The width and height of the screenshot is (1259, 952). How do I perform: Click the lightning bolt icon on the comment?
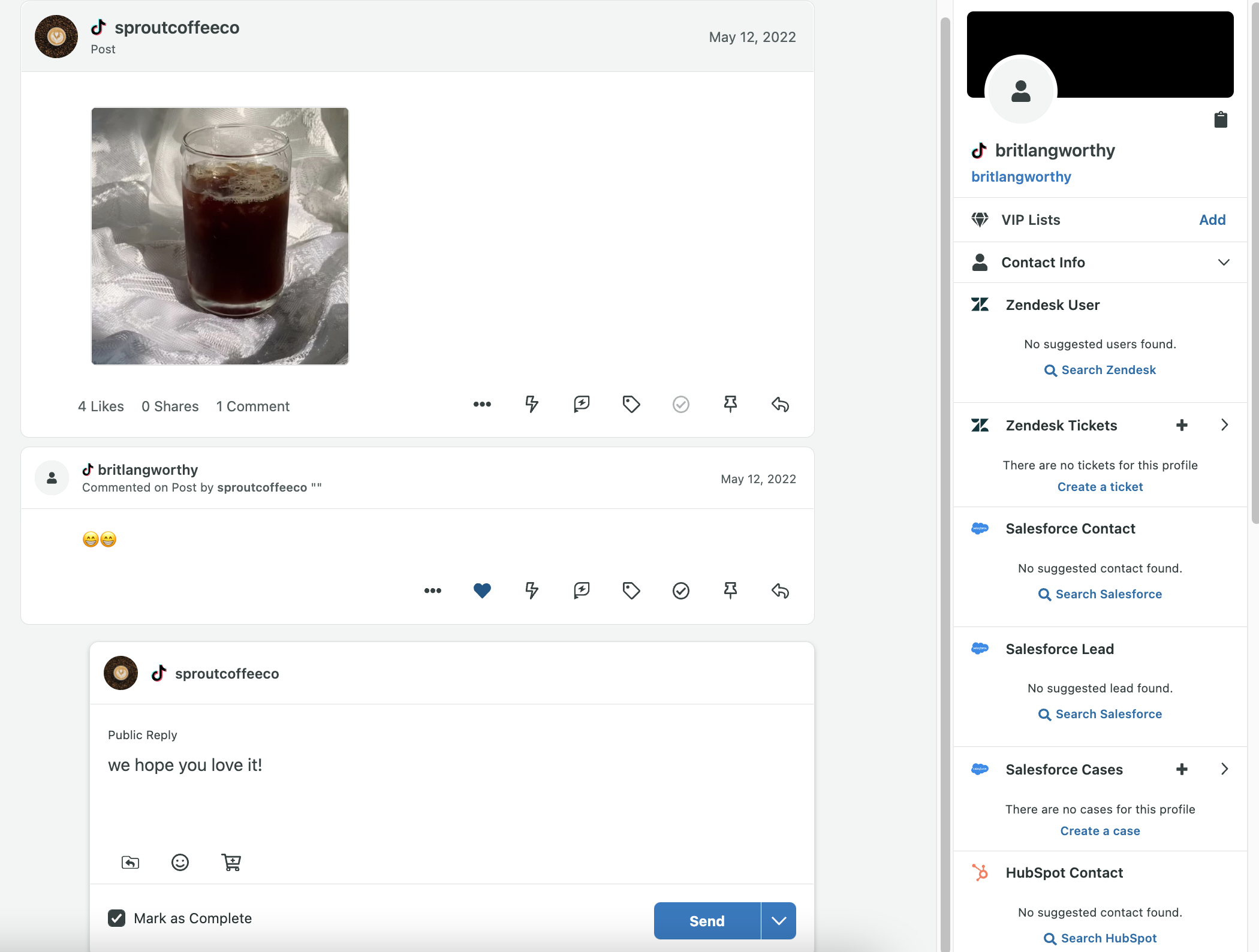click(532, 591)
